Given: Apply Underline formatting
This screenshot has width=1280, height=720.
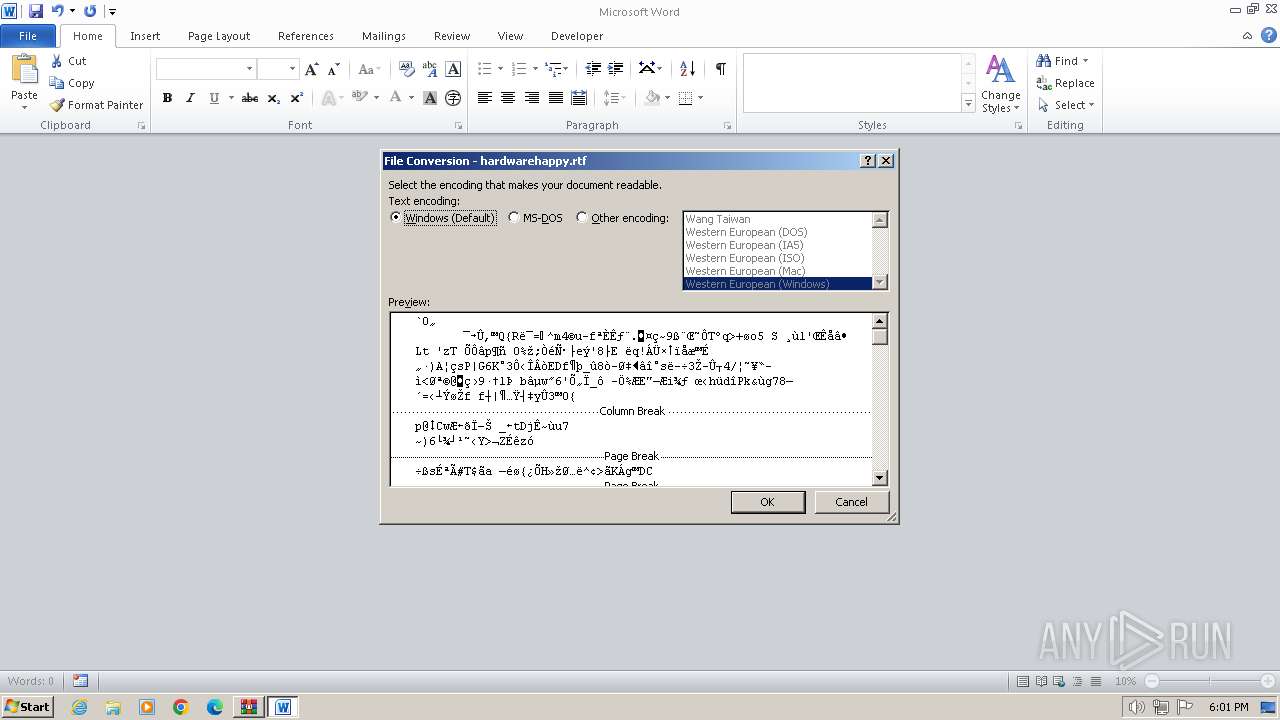Looking at the screenshot, I should 213,98.
